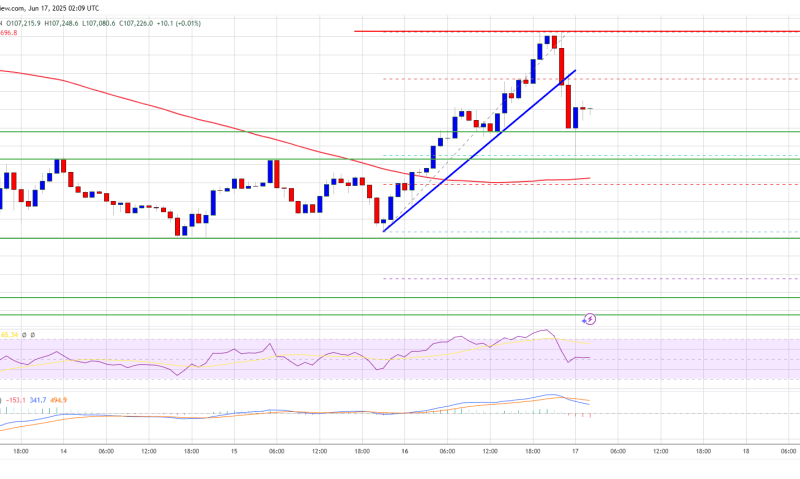The width and height of the screenshot is (800, 479).
Task: Click the MACD histogram value −153.1
Action: point(16,400)
